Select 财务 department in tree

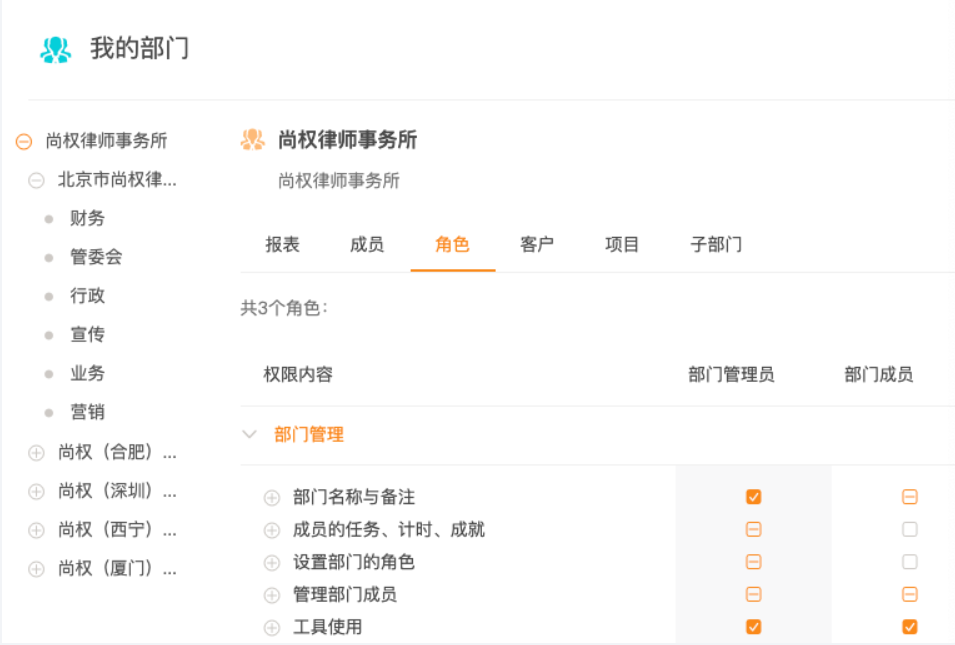coord(87,218)
